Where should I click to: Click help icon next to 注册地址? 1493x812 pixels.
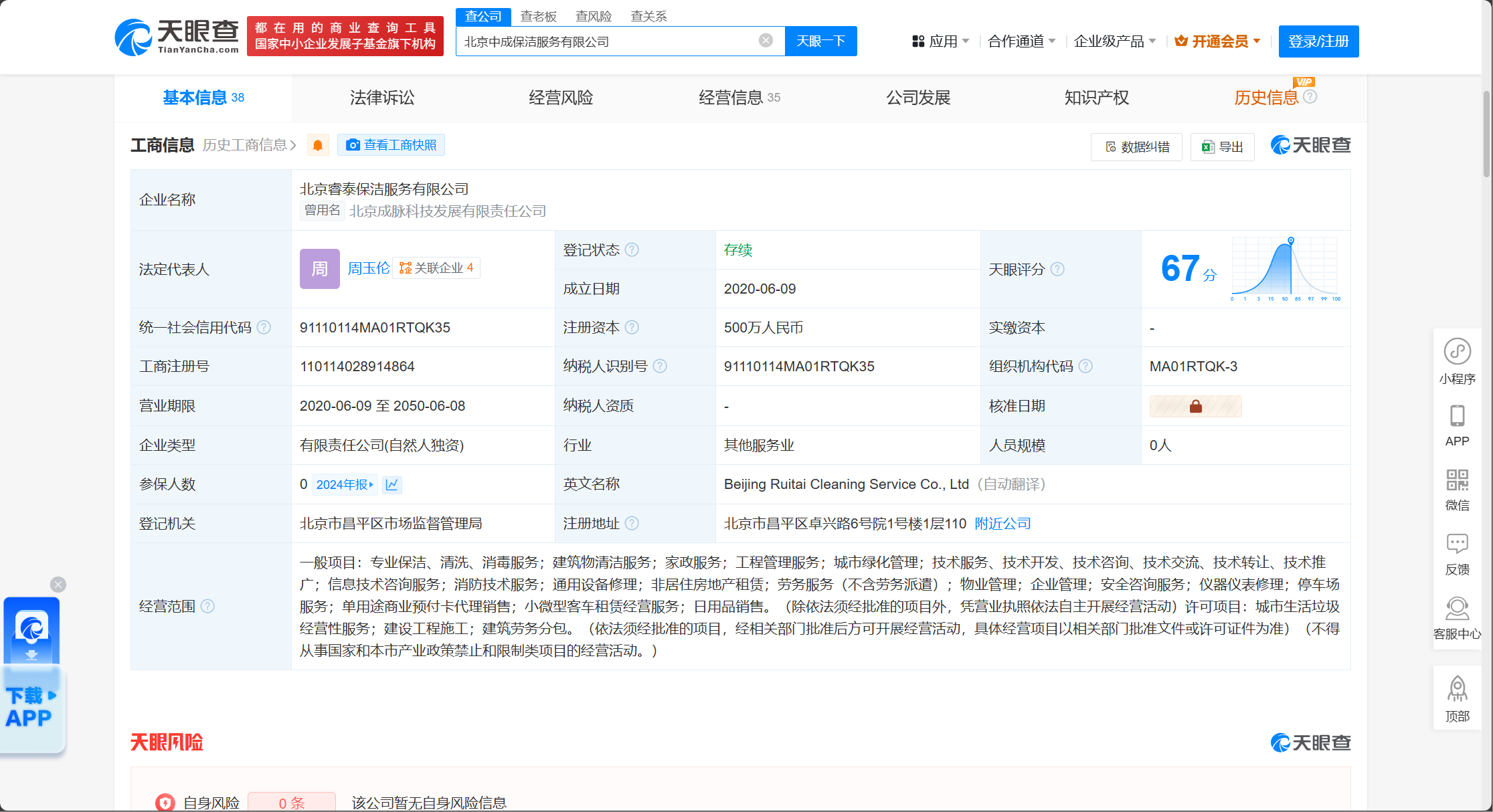[x=632, y=523]
